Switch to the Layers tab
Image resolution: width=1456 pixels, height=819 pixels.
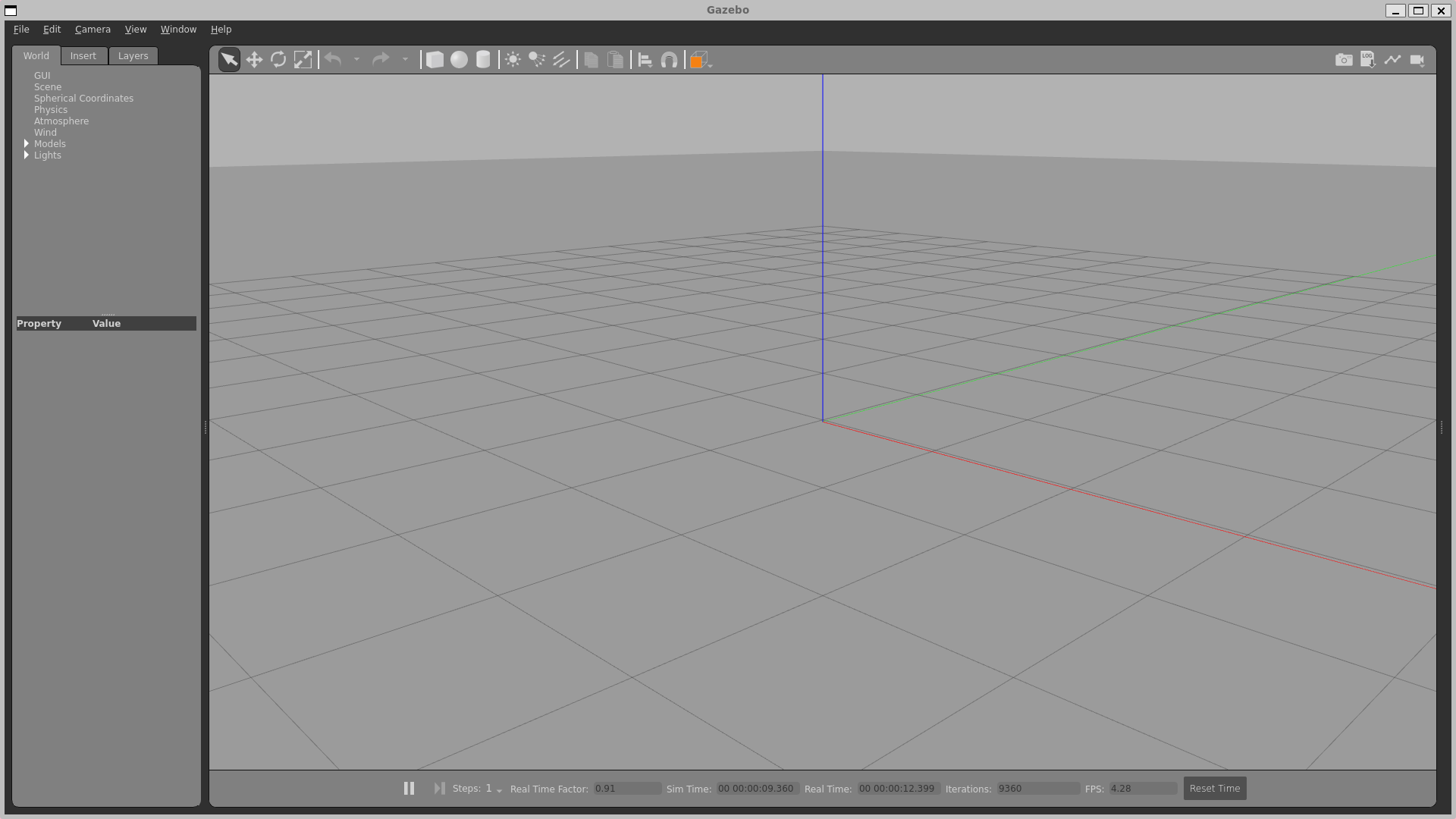133,56
